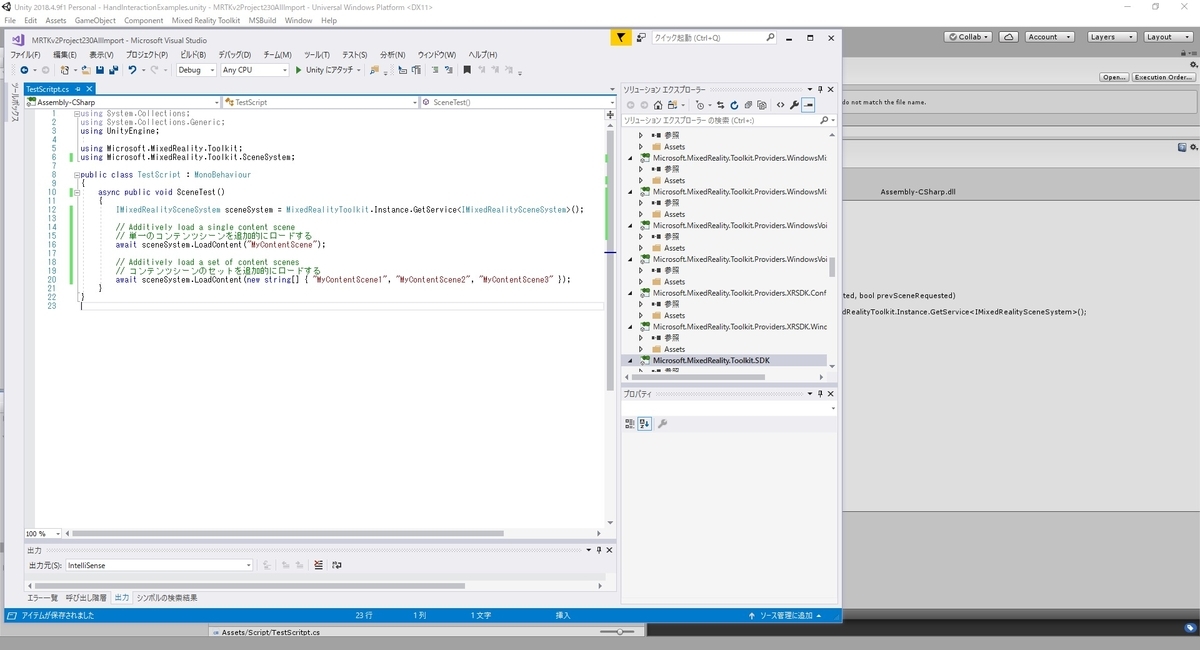Click Unity Open... button

(x=1114, y=77)
